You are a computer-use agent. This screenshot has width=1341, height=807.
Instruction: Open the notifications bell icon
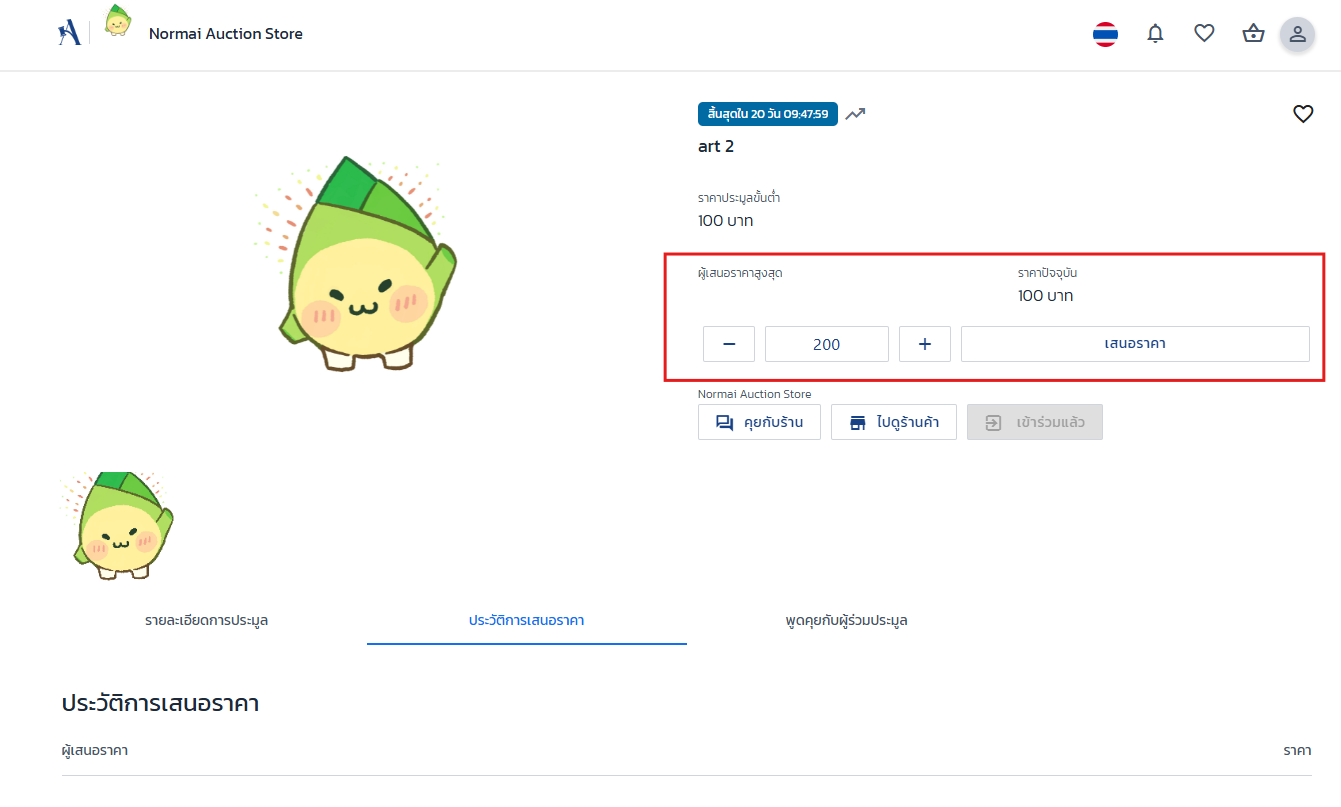(x=1155, y=33)
